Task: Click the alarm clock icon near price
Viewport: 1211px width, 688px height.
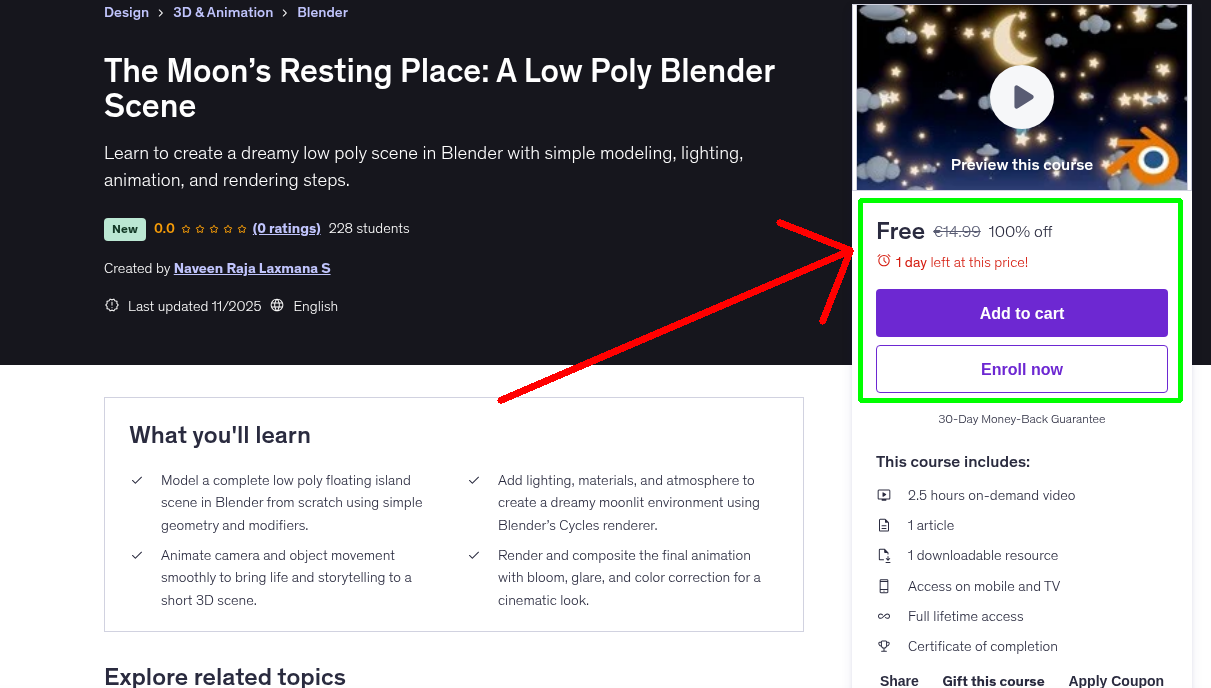Action: [x=883, y=261]
